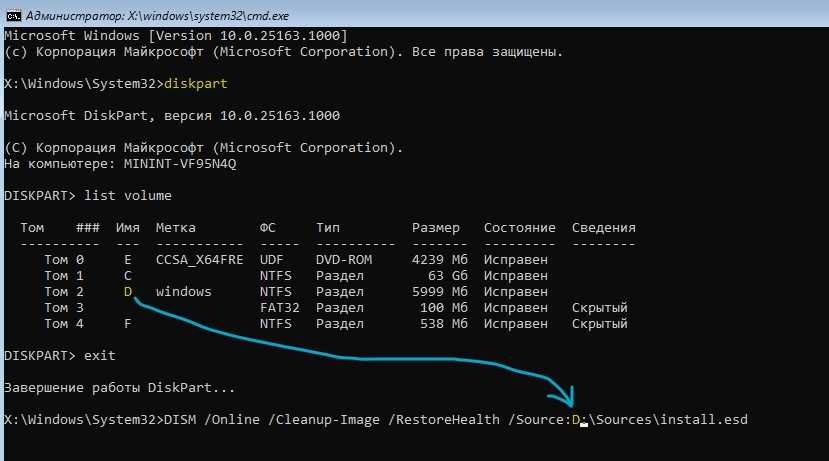This screenshot has height=461, width=829.
Task: Click the cmd.exe icon in title bar
Action: coord(13,11)
